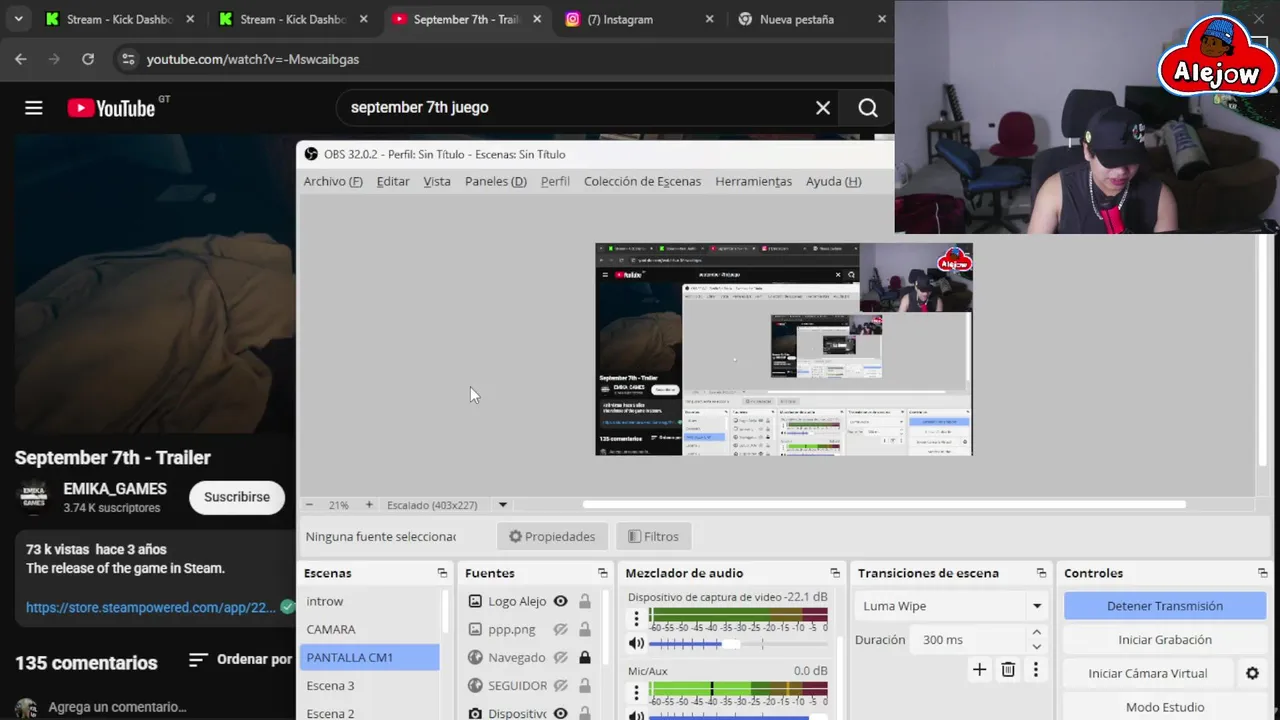1280x720 pixels.
Task: Lock the ppp.png source
Action: pyautogui.click(x=585, y=629)
